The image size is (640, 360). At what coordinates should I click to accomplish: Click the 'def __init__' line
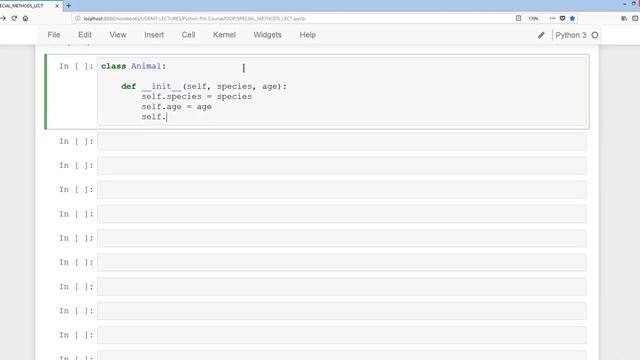pyautogui.click(x=204, y=87)
